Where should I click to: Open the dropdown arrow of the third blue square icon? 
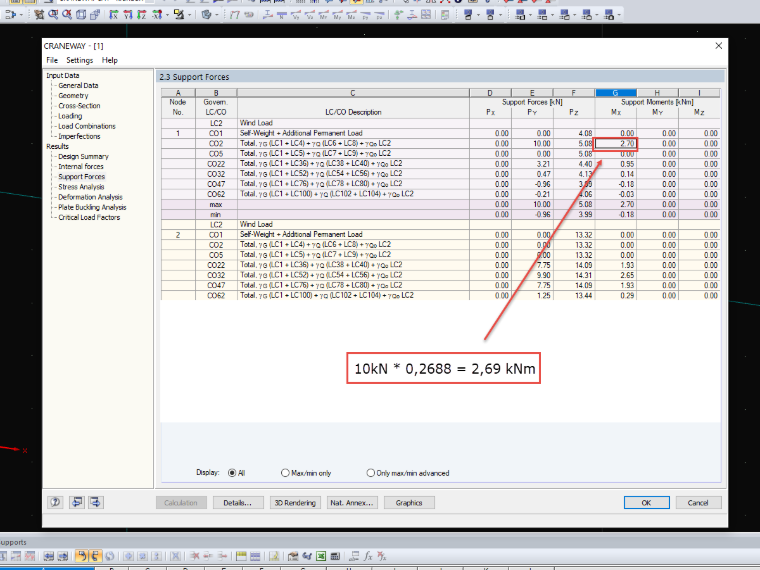click(530, 15)
